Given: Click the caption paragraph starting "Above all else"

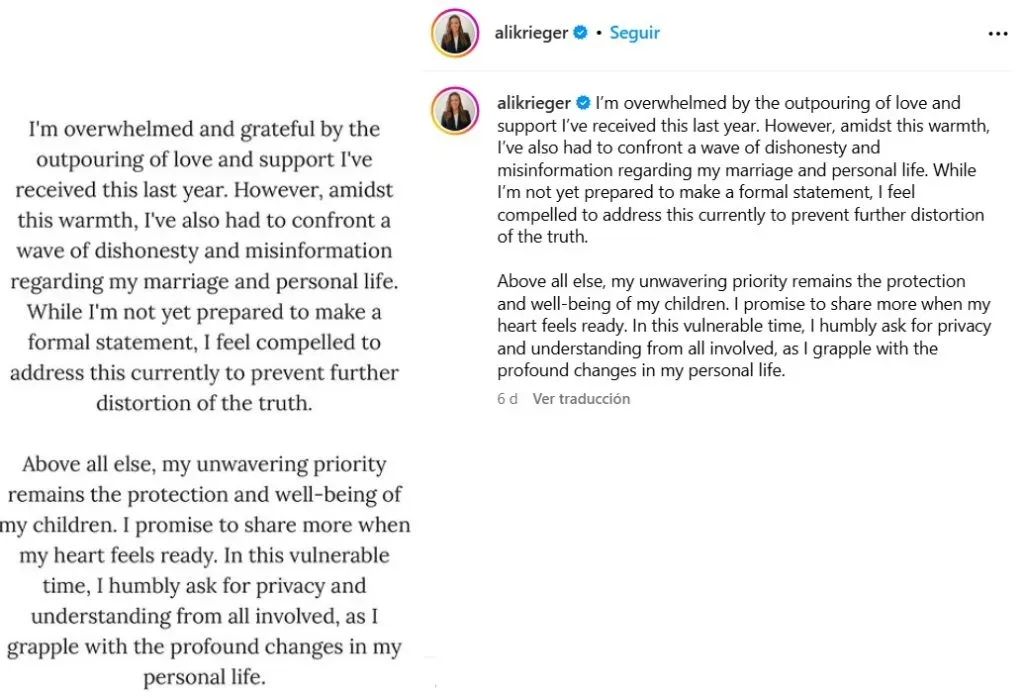Looking at the screenshot, I should (744, 326).
